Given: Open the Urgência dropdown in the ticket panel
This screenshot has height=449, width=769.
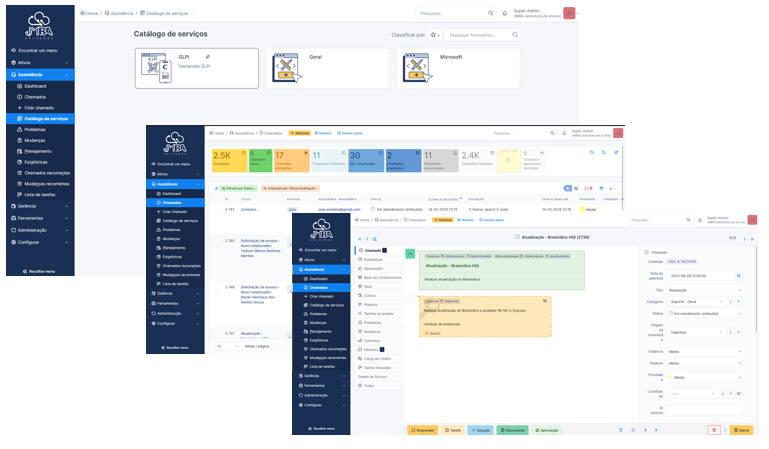Looking at the screenshot, I should [x=705, y=351].
